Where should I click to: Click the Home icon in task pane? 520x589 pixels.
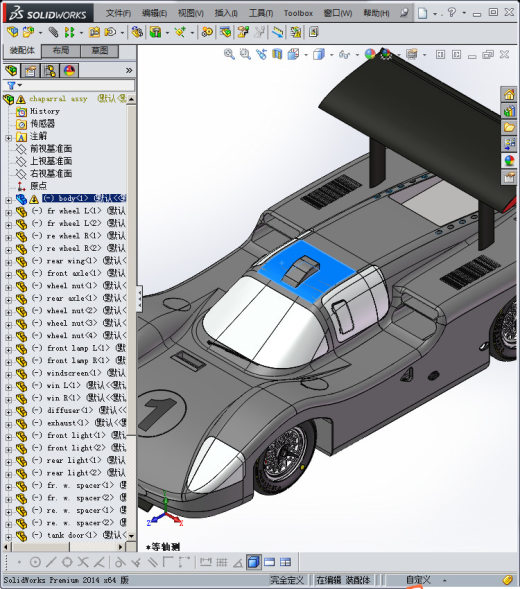pyautogui.click(x=509, y=94)
